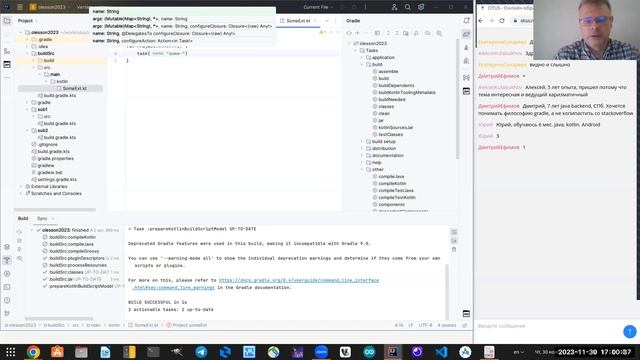Image resolution: width=640 pixels, height=360 pixels.
Task: Select the compileKotlin task in Gradle panel
Action: click(392, 183)
